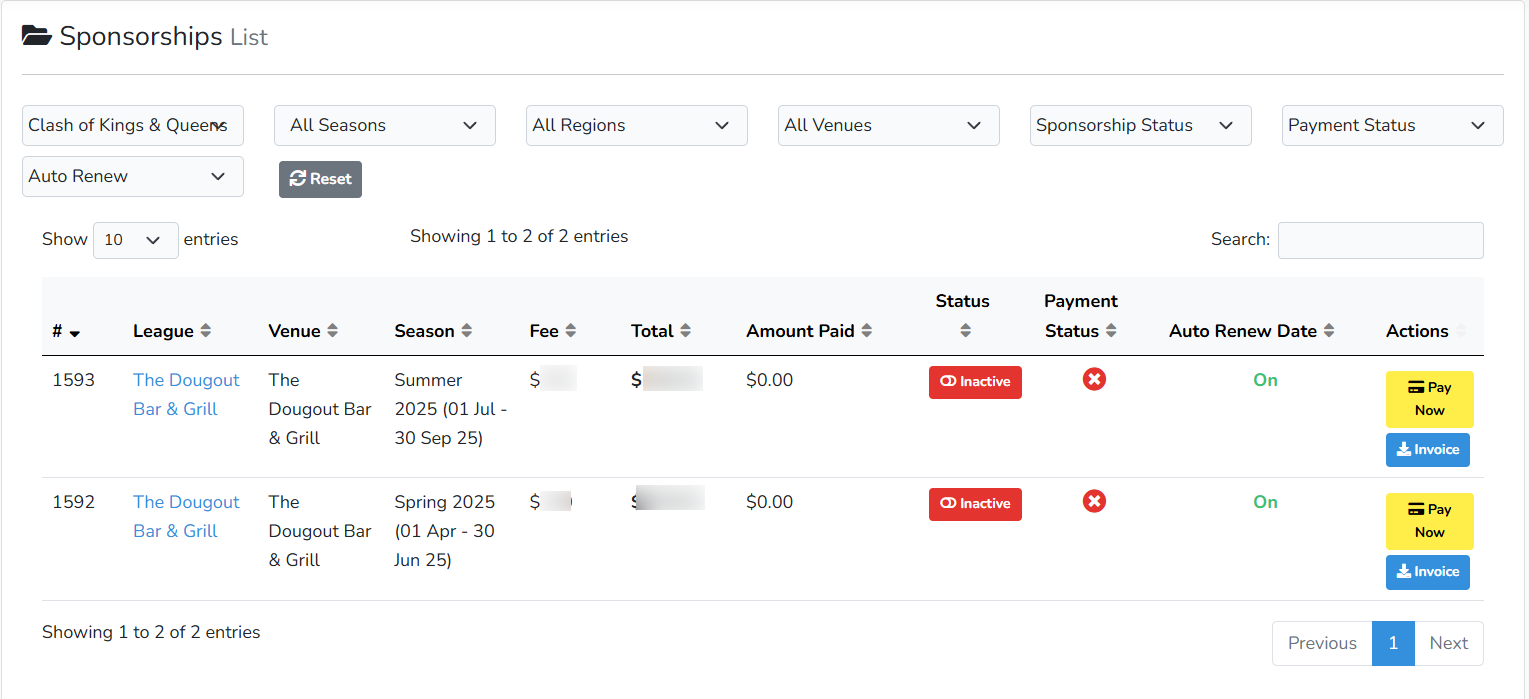Sort table by League column arrows
1529x699 pixels.
pos(206,331)
